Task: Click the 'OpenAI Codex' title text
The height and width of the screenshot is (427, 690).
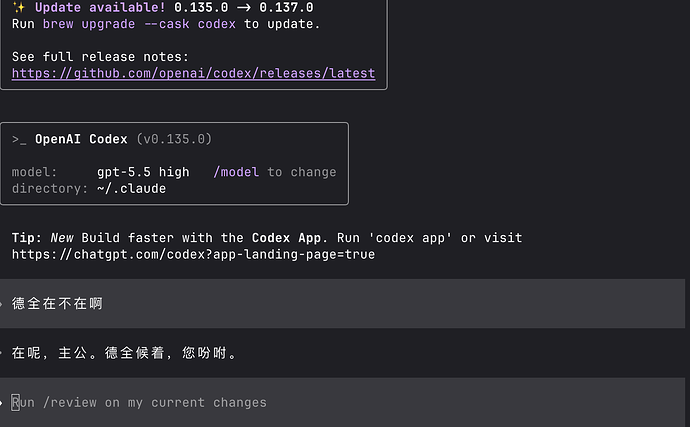Action: tap(81, 139)
